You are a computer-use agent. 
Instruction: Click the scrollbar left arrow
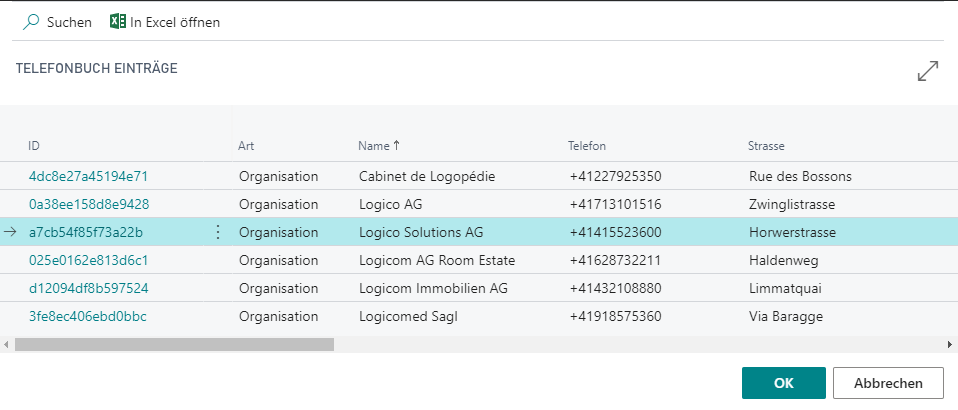6,345
